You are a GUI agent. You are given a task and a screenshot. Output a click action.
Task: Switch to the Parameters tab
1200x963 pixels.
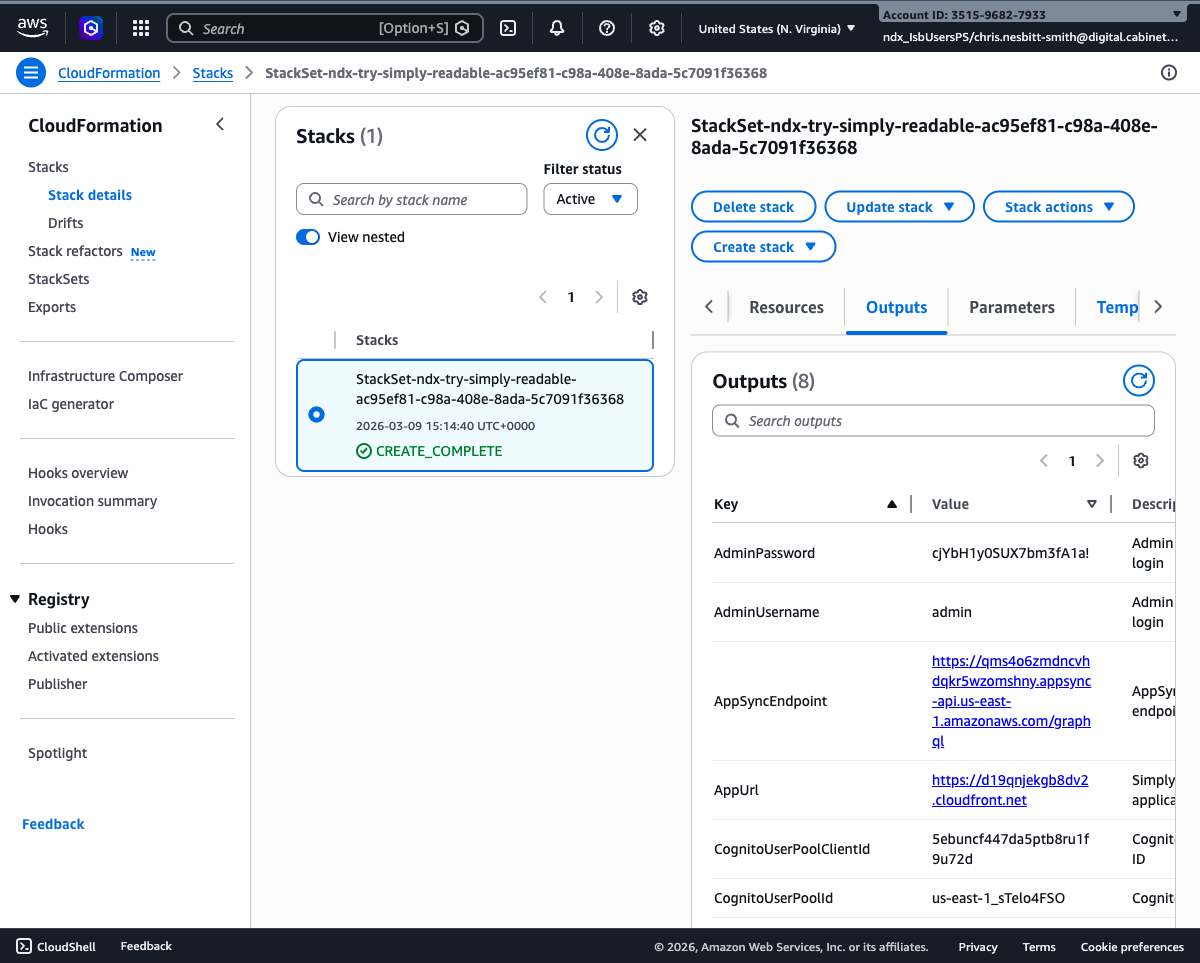(1011, 307)
